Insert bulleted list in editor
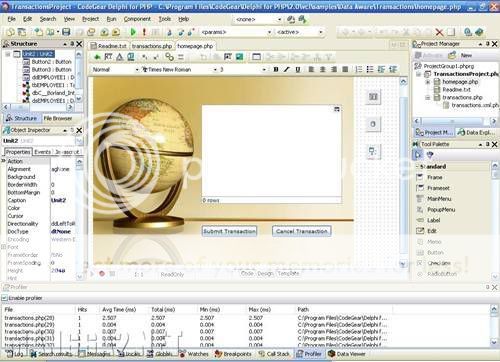 coord(370,69)
